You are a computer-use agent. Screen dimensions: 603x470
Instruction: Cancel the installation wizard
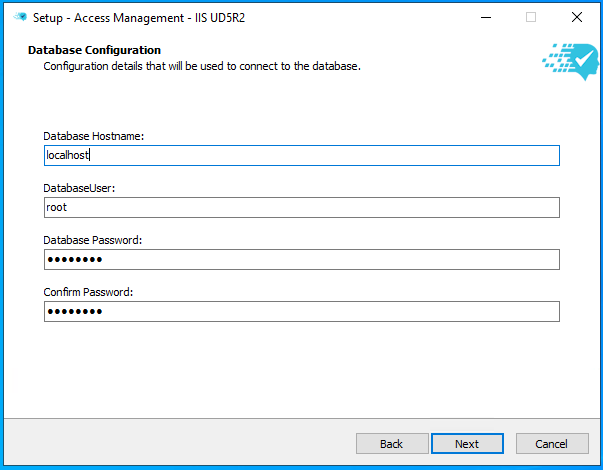click(551, 443)
